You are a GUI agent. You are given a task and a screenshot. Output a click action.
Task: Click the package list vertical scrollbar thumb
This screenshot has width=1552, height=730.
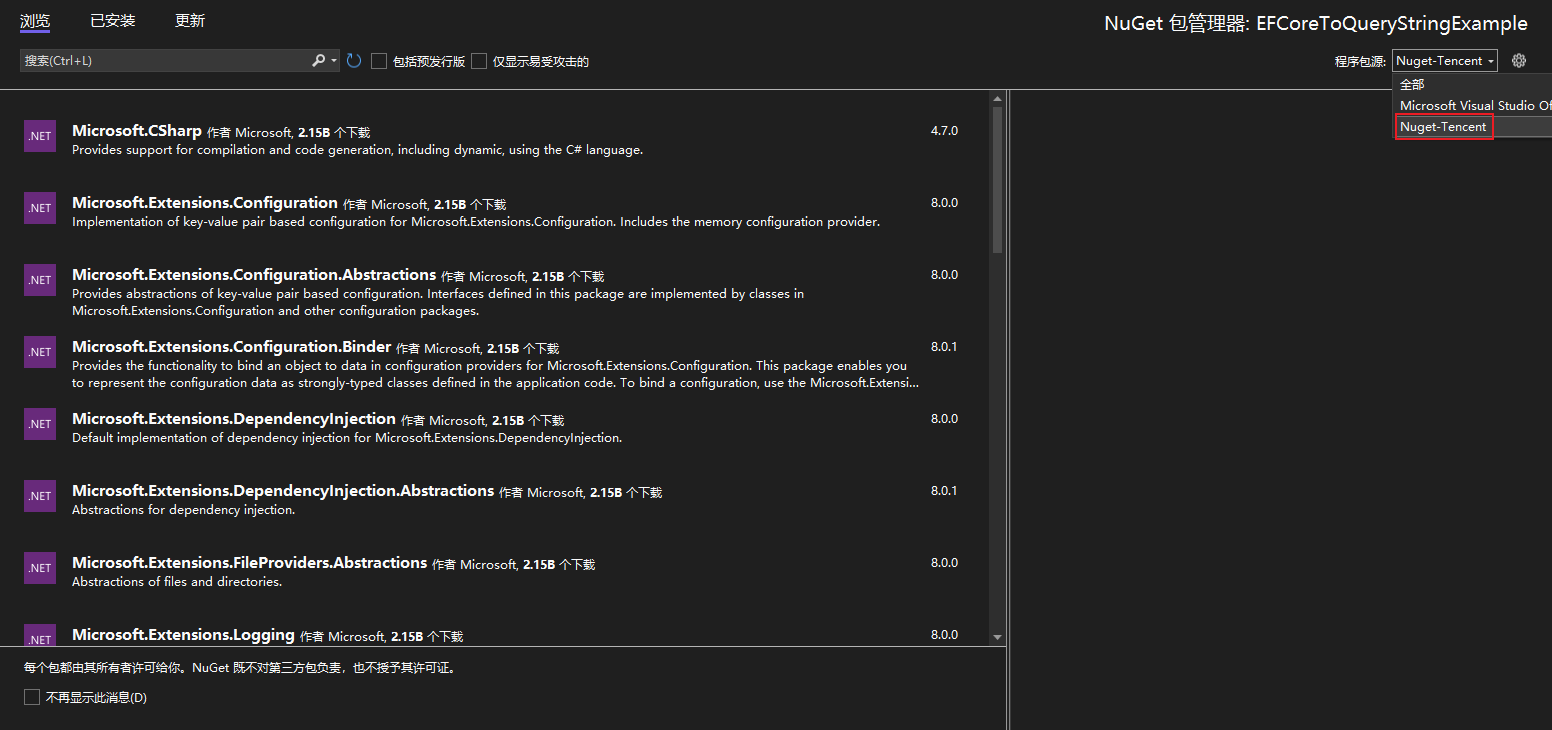coord(997,180)
